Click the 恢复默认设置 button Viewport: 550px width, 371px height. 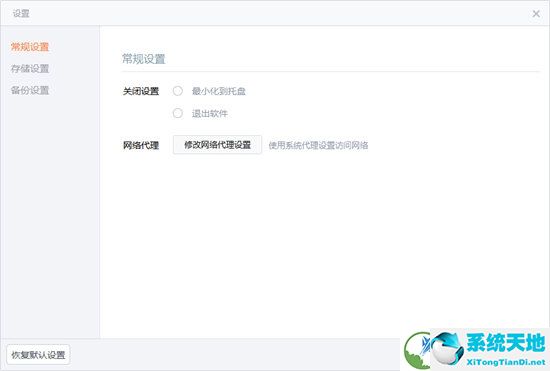click(38, 355)
